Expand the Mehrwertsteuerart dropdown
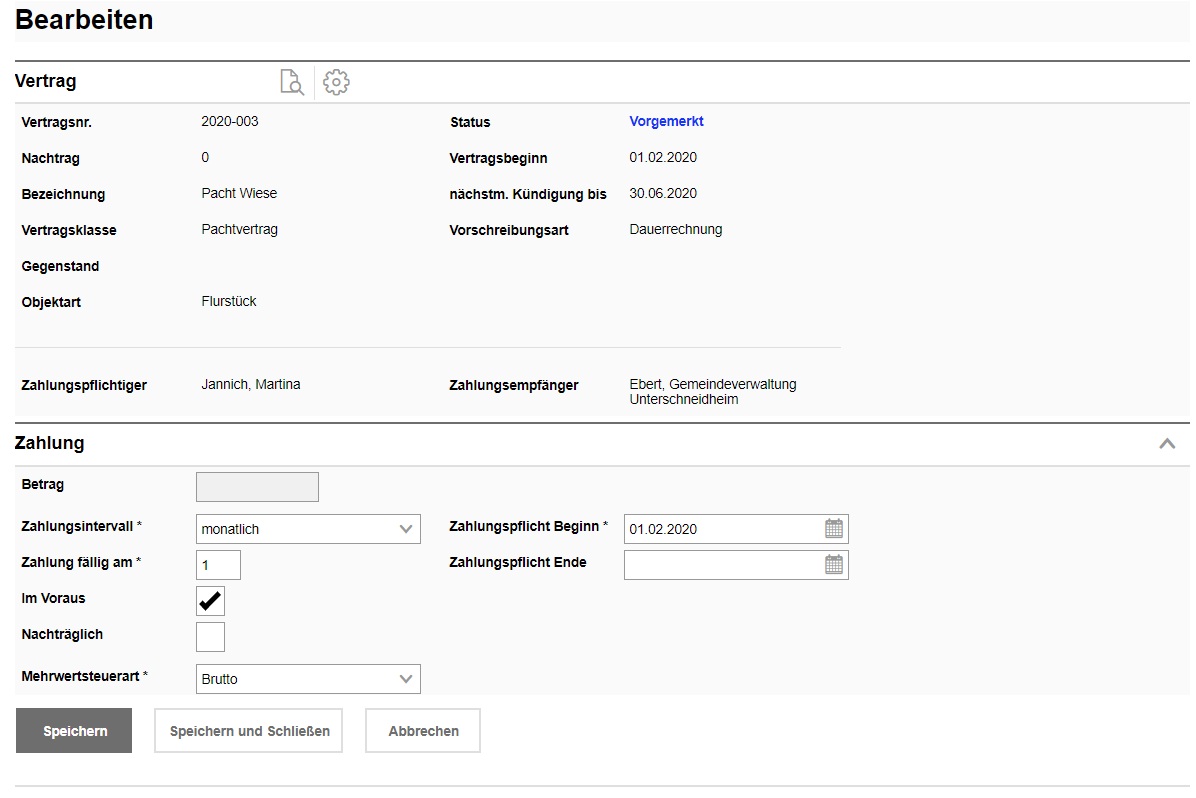Viewport: 1196px width, 798px height. click(308, 679)
